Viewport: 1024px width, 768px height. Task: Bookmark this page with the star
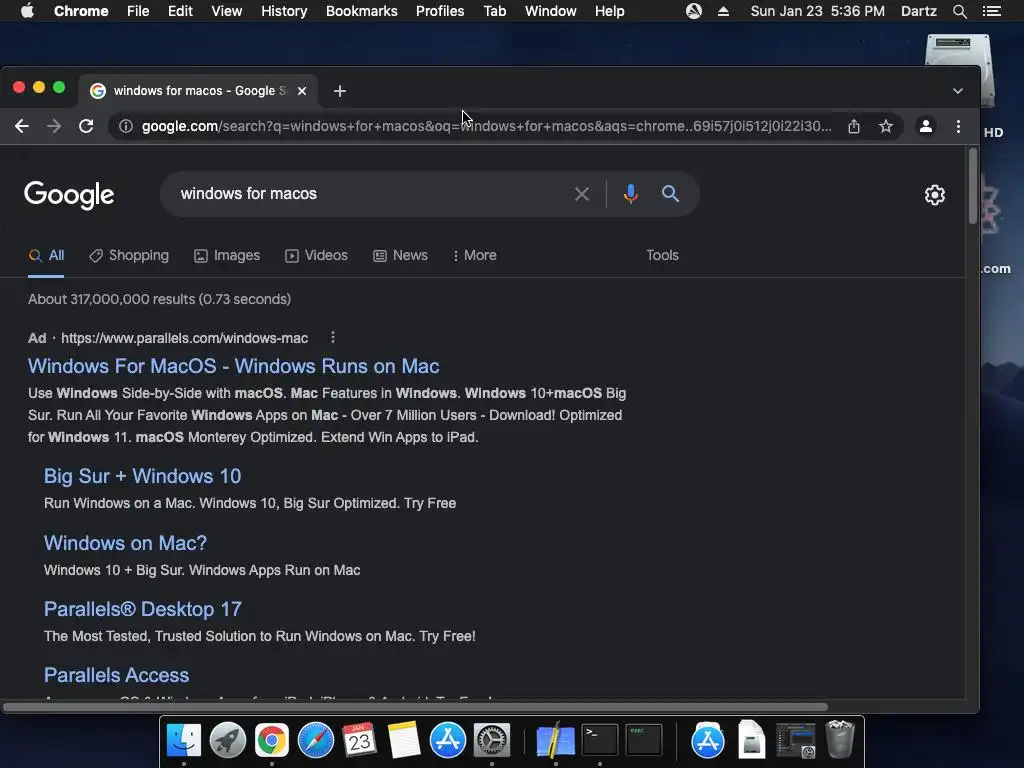[886, 126]
